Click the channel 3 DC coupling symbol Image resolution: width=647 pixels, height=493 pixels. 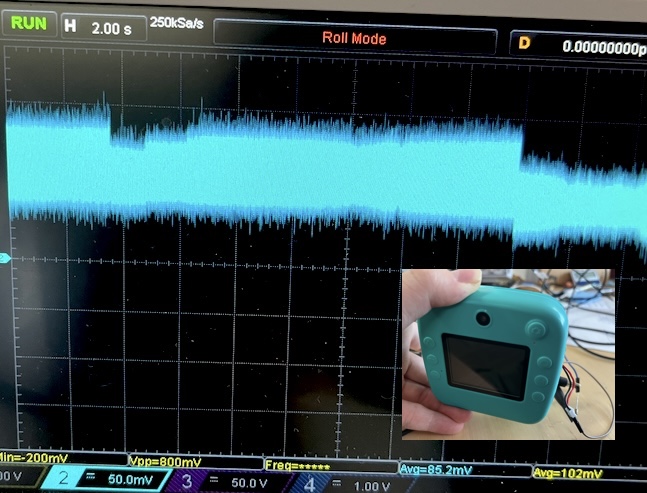(x=214, y=479)
